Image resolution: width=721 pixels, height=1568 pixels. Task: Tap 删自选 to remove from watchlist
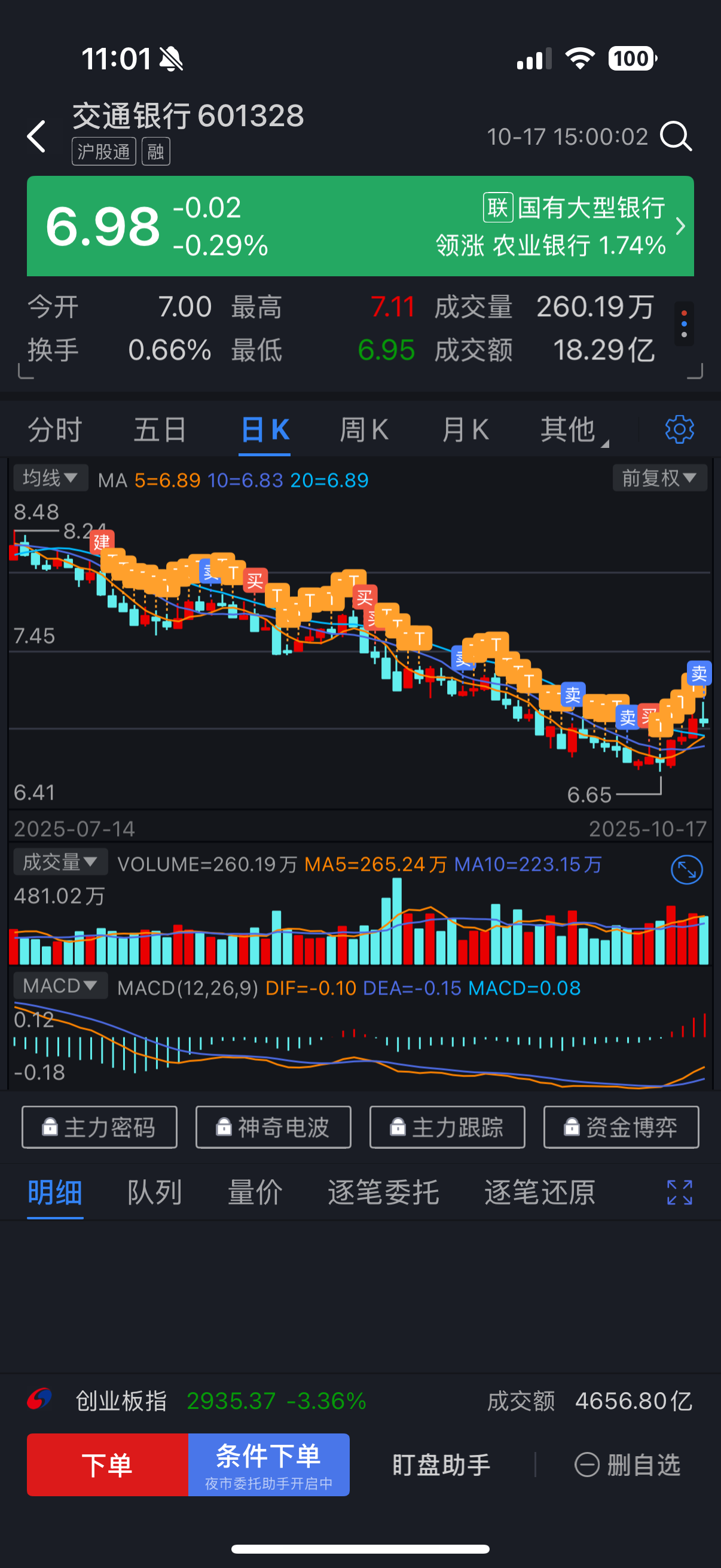pos(627,1465)
